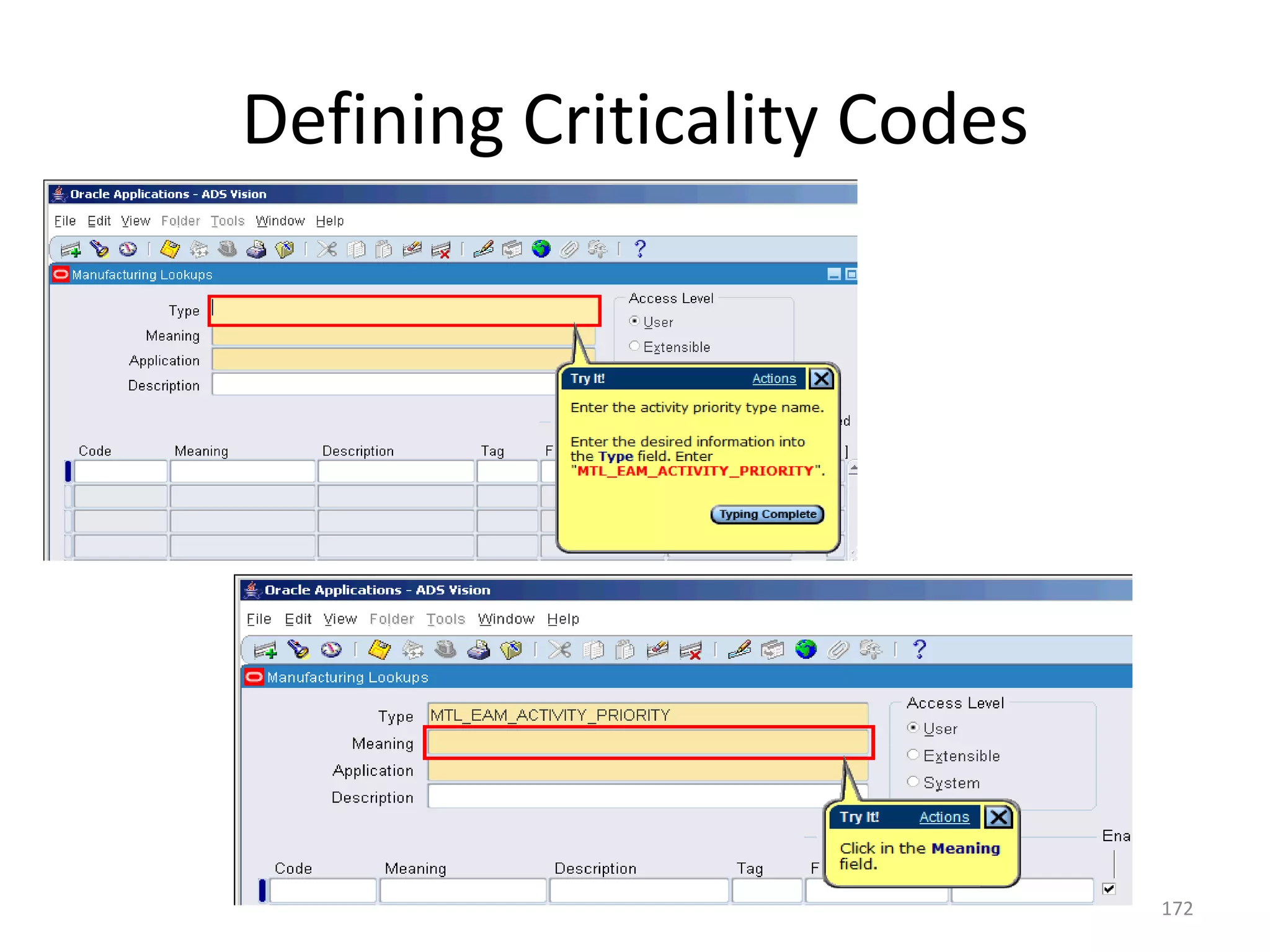Open Window menu in bottom window

506,619
